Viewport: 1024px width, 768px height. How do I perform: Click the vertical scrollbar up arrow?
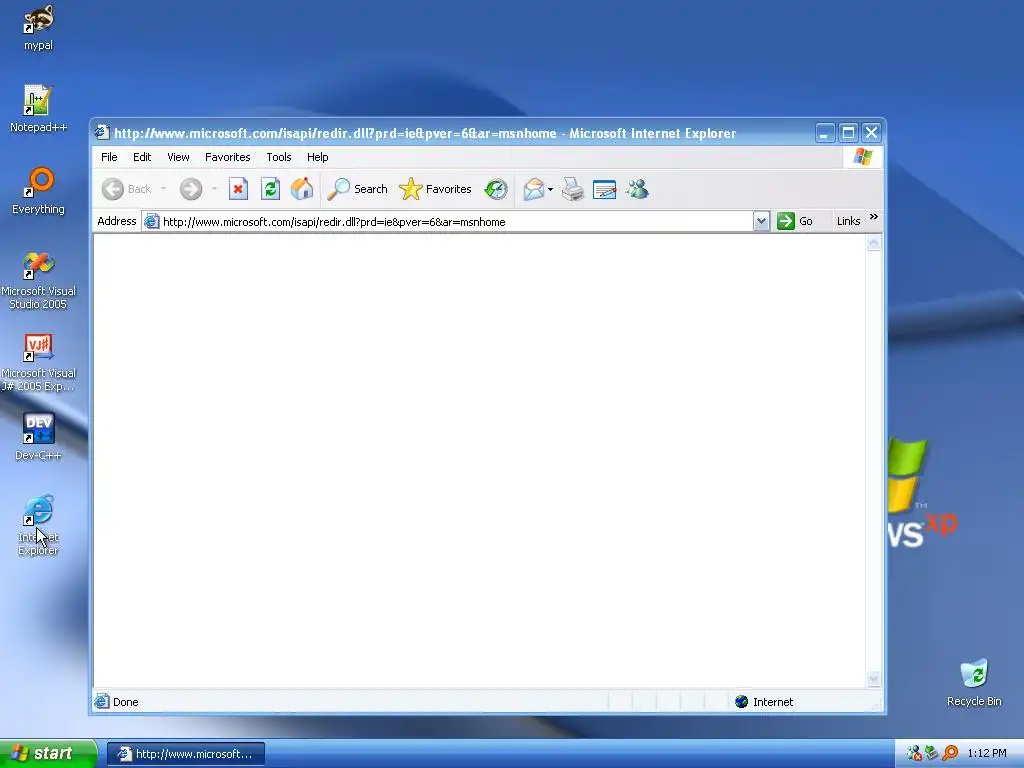point(873,244)
